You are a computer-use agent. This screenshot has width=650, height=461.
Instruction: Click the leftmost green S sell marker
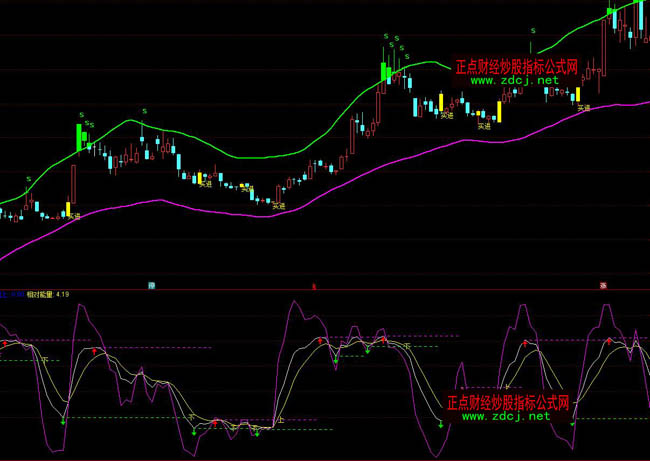28,178
